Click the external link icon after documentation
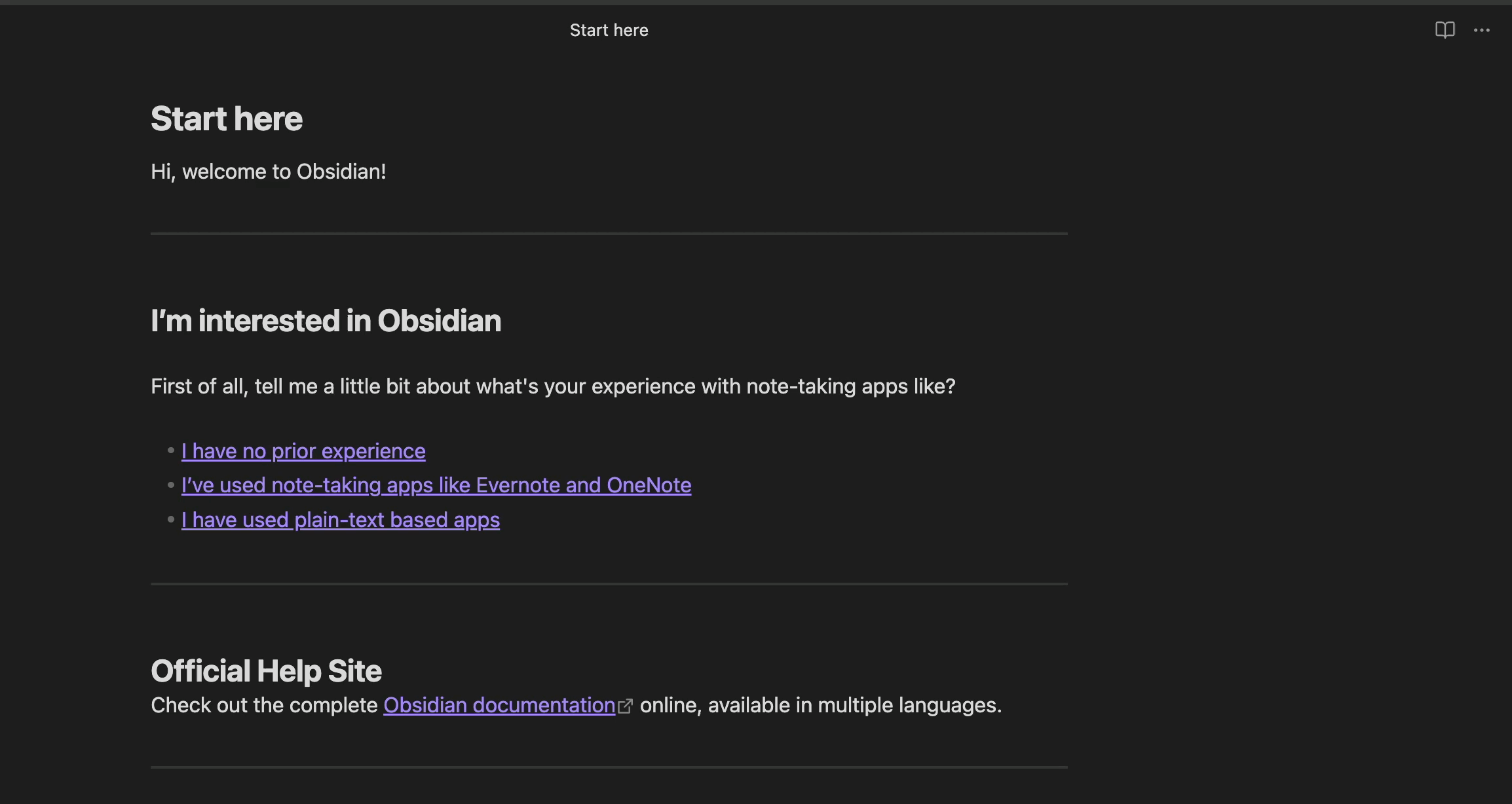Viewport: 1512px width, 804px height. pyautogui.click(x=626, y=706)
